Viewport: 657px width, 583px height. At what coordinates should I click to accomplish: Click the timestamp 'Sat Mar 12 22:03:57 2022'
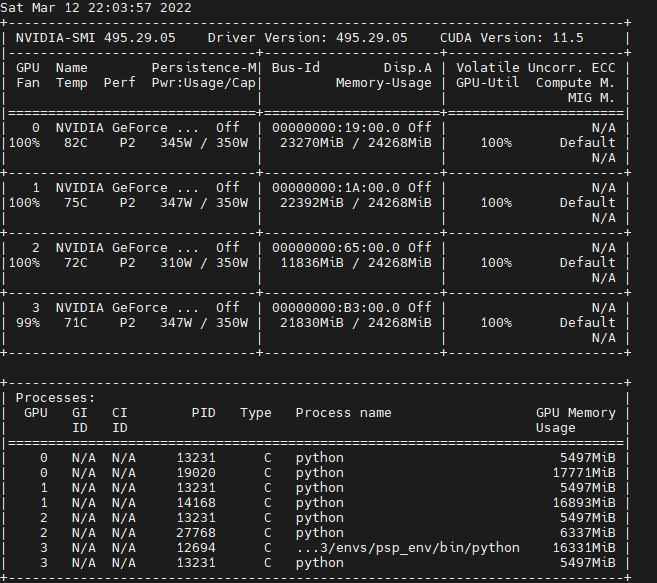96,8
